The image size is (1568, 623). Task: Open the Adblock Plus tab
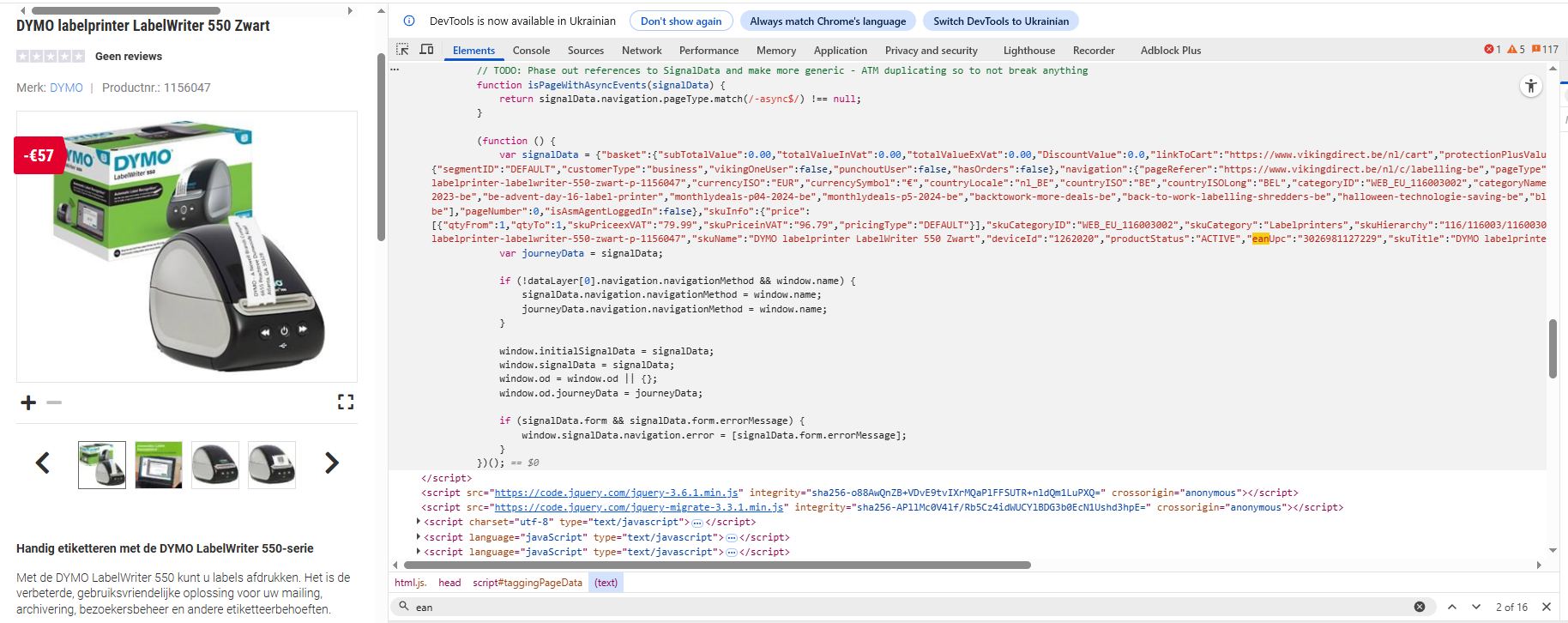tap(1171, 51)
